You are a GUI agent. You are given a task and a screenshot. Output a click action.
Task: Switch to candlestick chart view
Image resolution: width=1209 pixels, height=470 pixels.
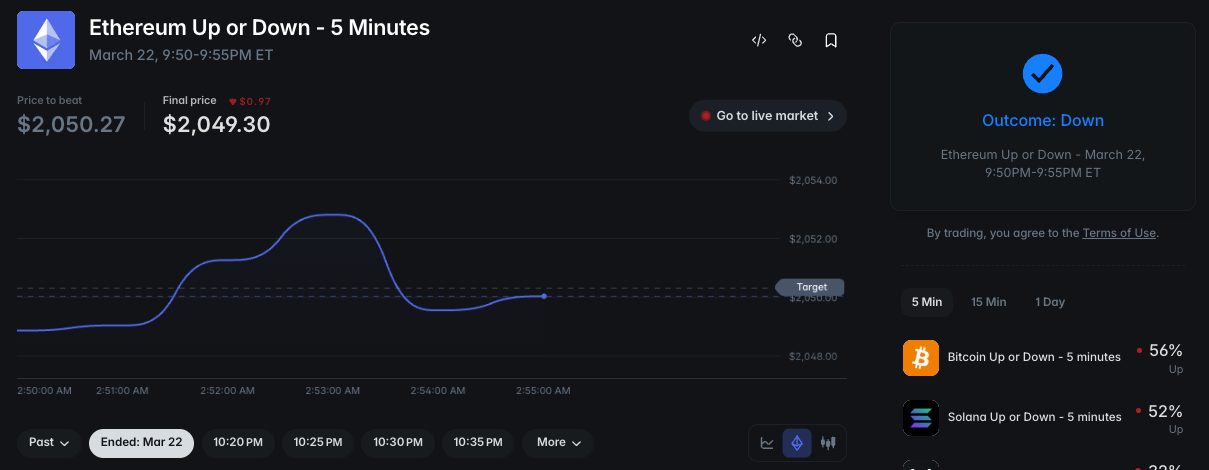pyautogui.click(x=827, y=442)
